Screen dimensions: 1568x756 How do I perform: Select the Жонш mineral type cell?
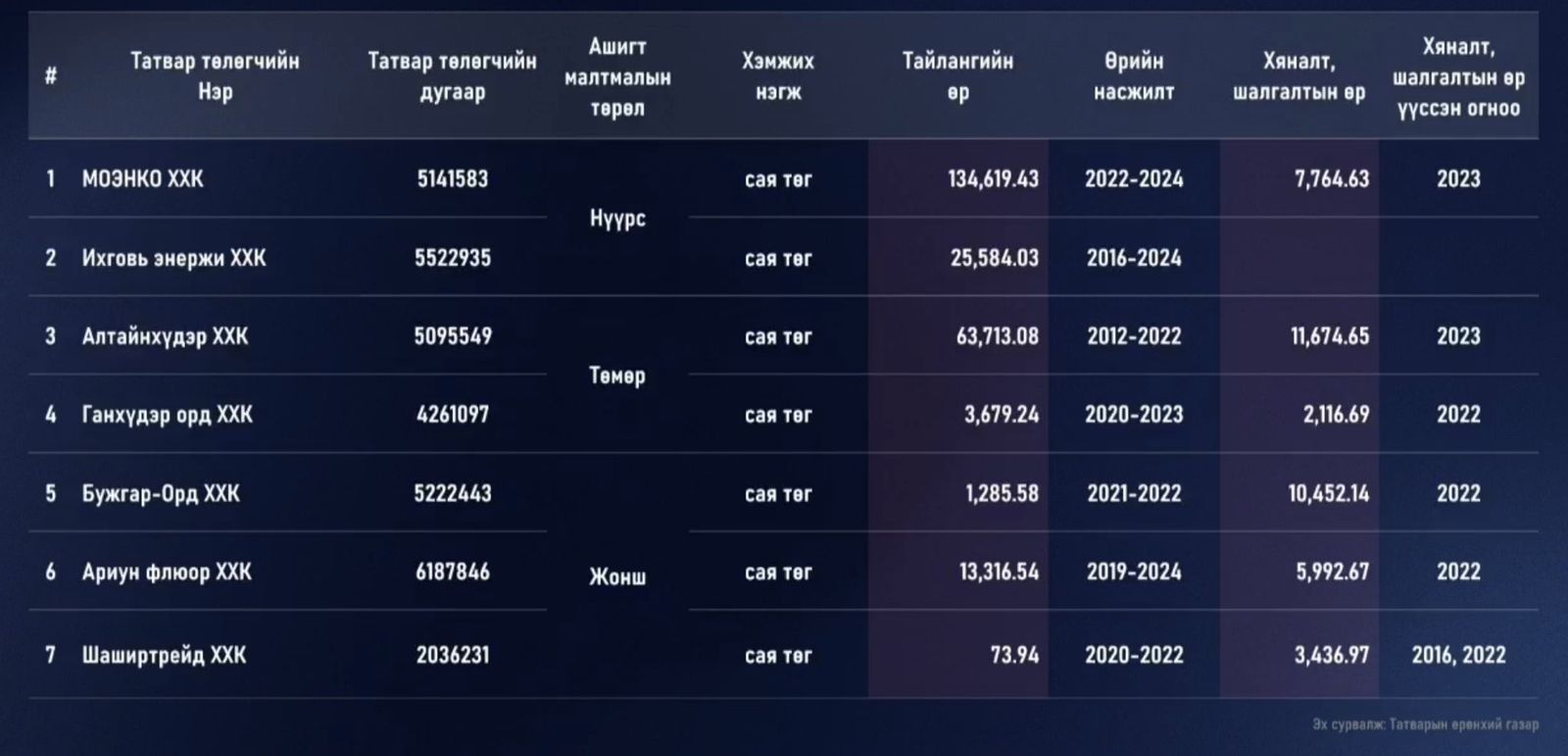[617, 577]
